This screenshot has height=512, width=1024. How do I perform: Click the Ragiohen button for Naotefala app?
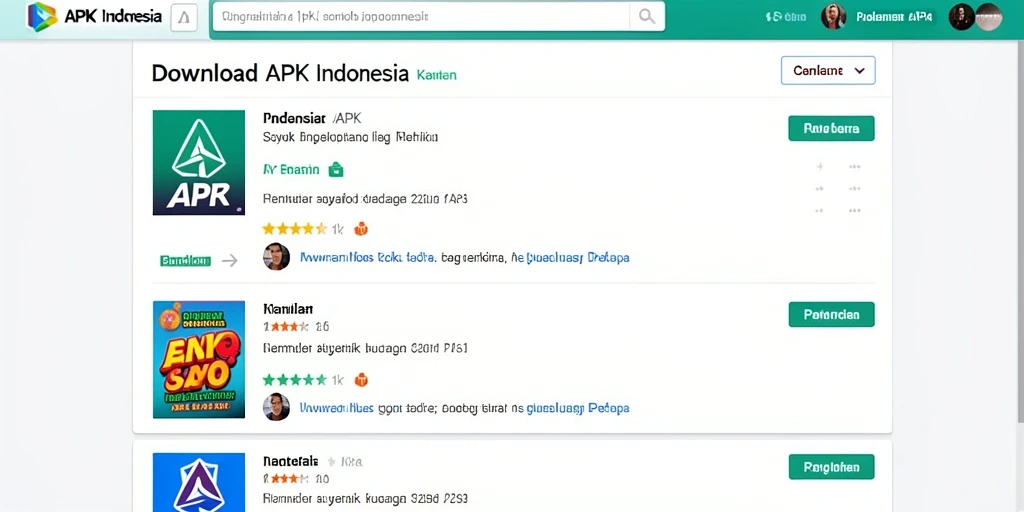click(x=831, y=467)
